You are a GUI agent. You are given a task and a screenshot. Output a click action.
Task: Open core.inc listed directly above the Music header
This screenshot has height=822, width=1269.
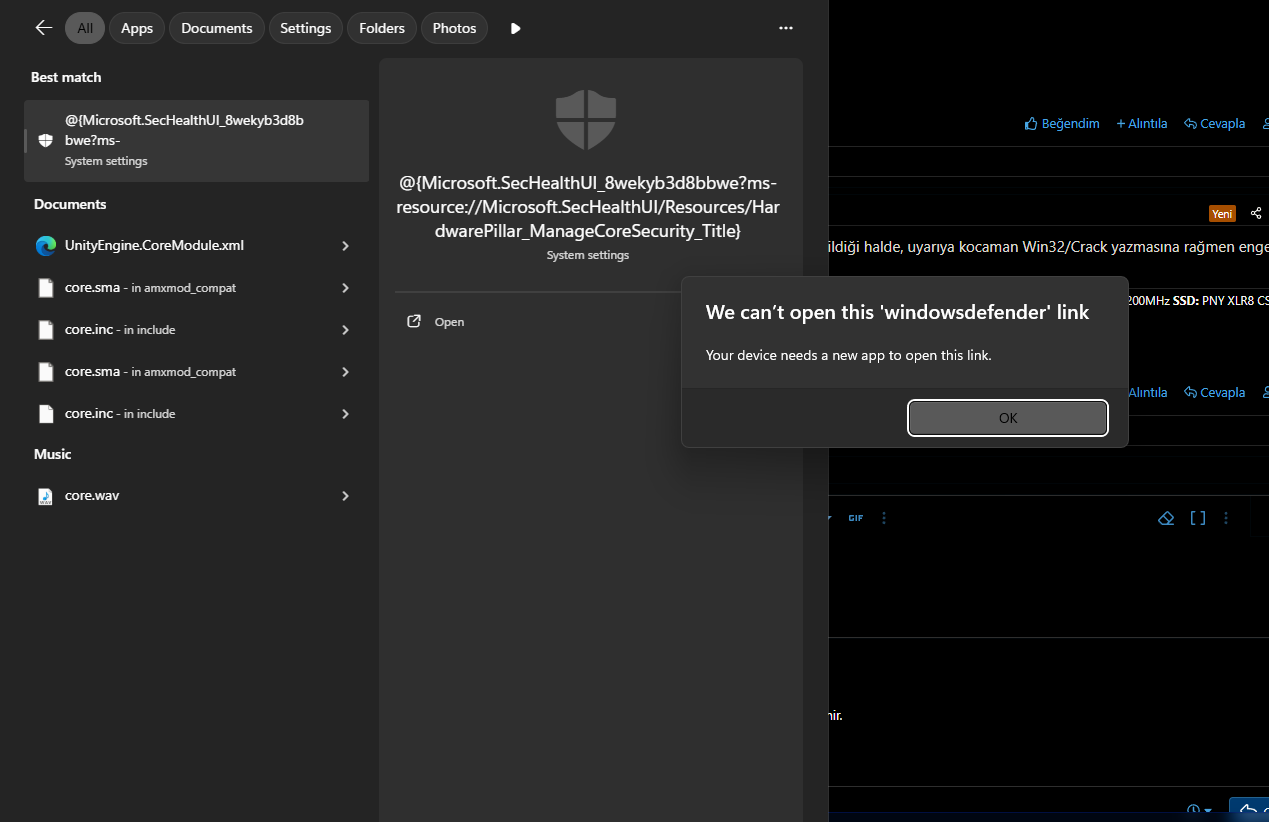pos(196,413)
